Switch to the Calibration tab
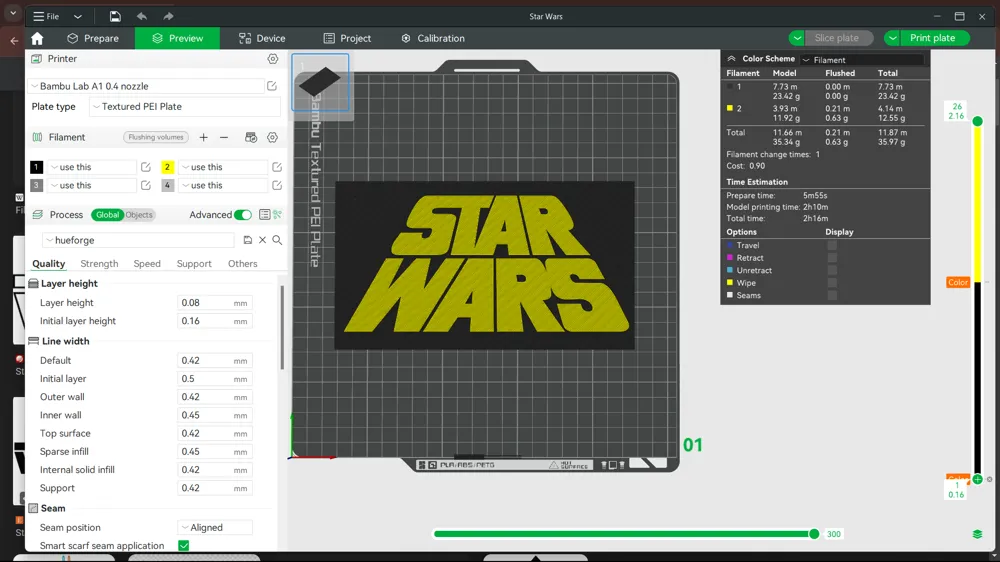The image size is (1000, 562). tap(433, 38)
